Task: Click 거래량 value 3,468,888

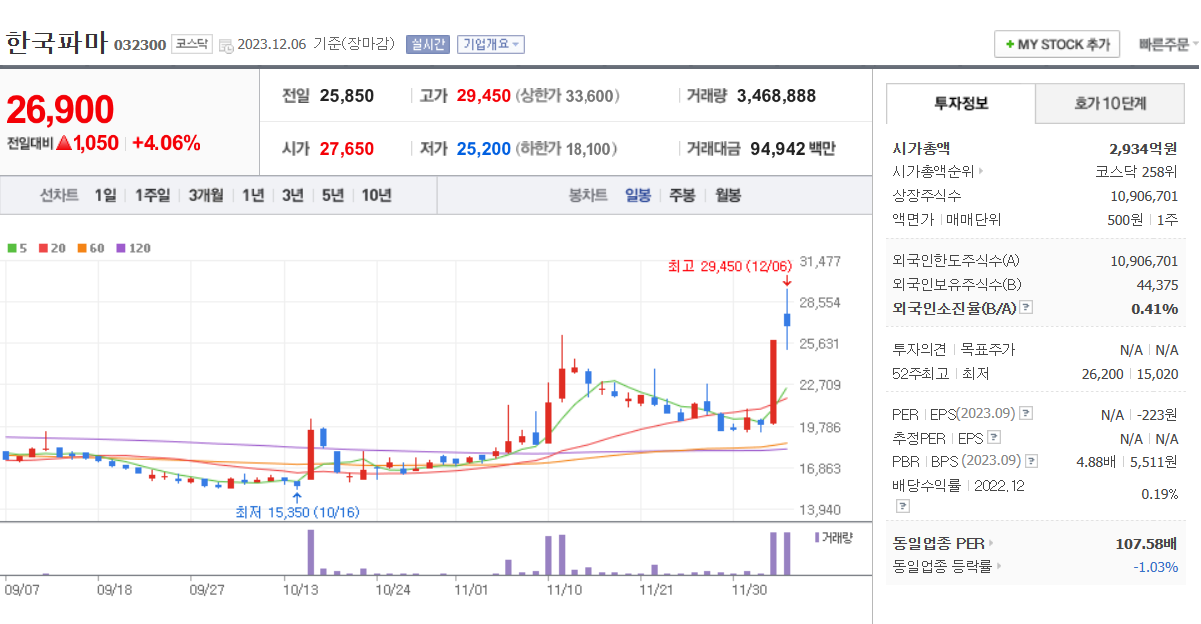Action: pyautogui.click(x=776, y=96)
